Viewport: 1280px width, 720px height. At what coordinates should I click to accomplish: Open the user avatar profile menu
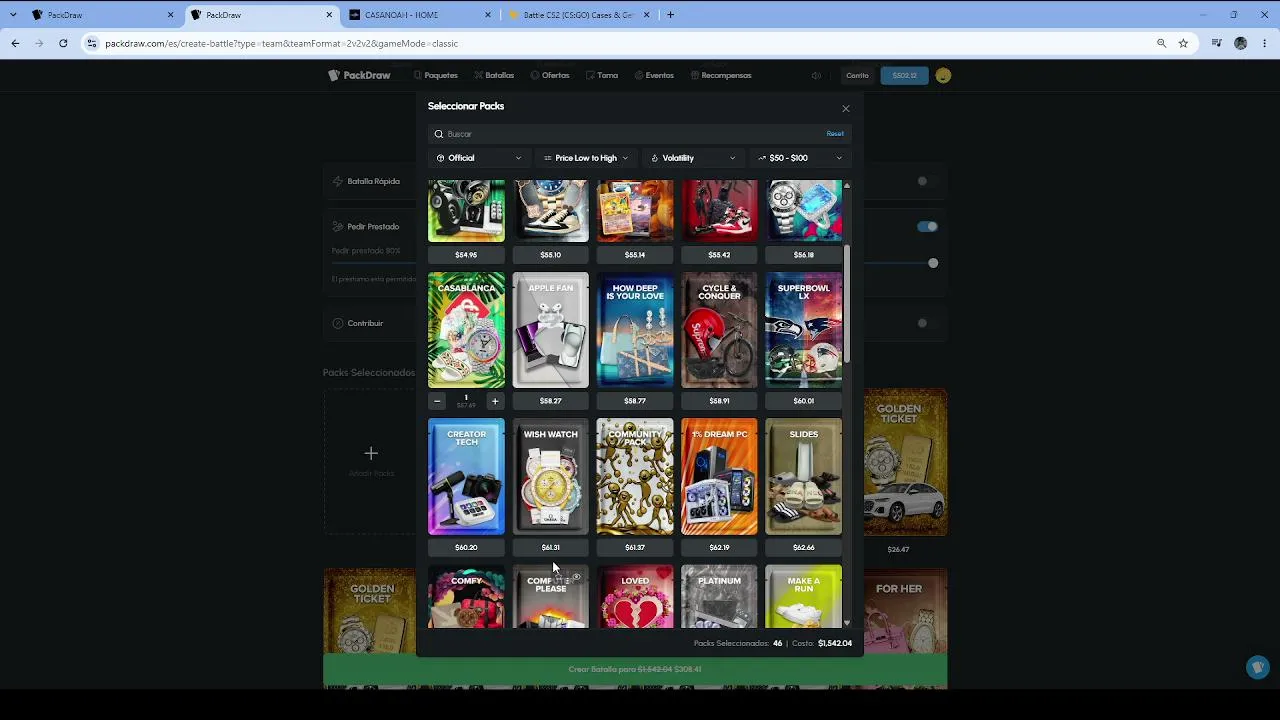(x=943, y=75)
